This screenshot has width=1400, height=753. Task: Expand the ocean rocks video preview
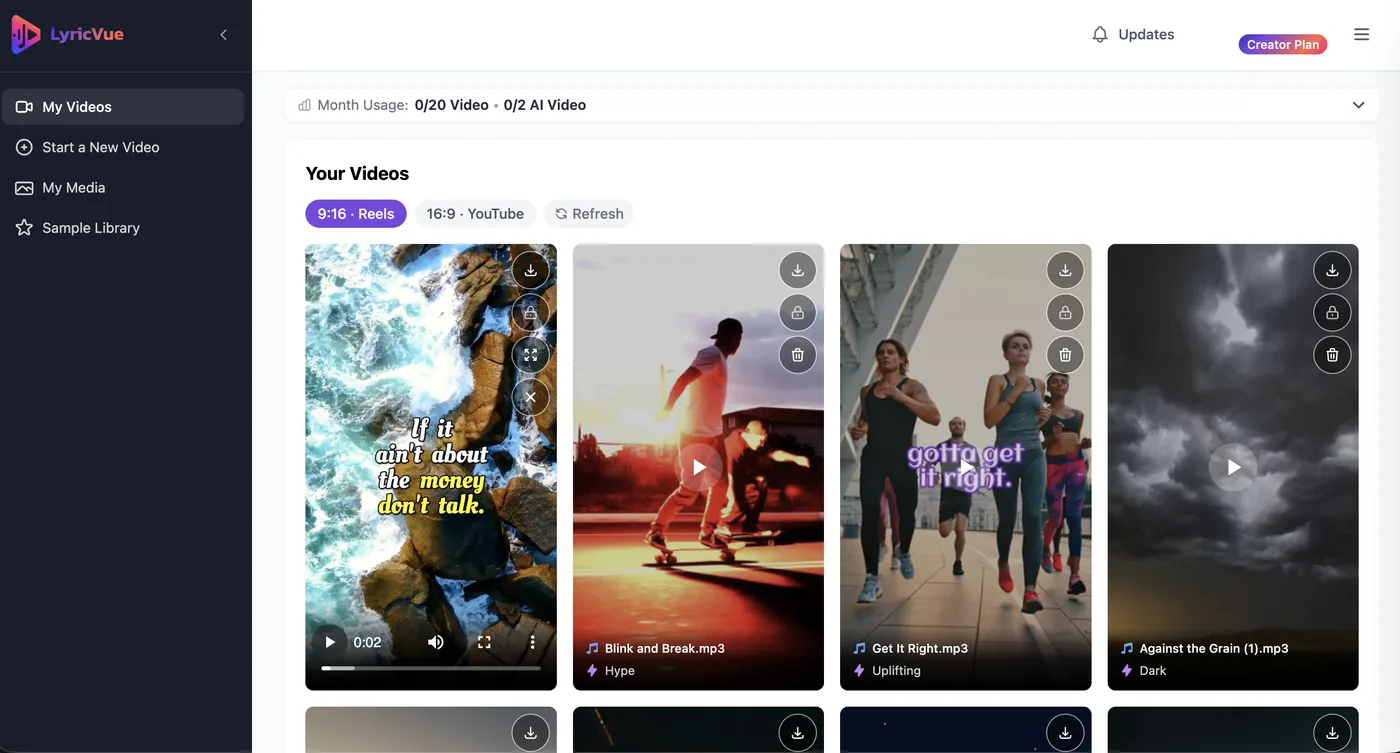coord(531,355)
